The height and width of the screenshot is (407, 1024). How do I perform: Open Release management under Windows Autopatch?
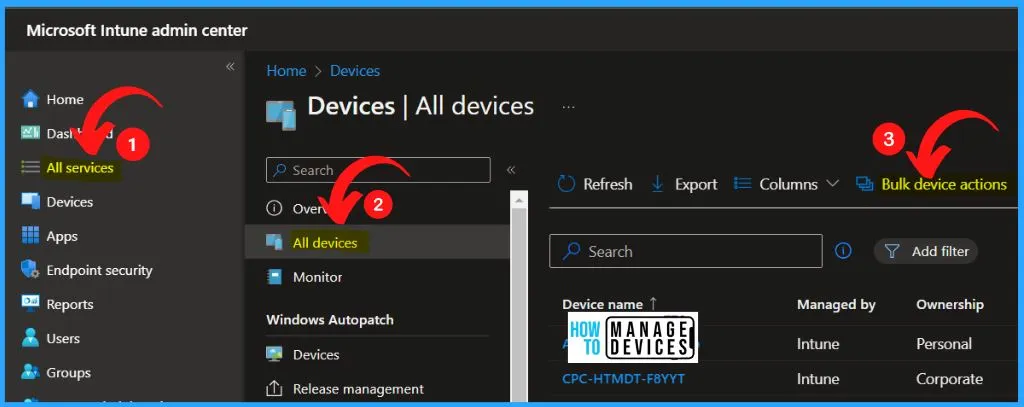358,389
